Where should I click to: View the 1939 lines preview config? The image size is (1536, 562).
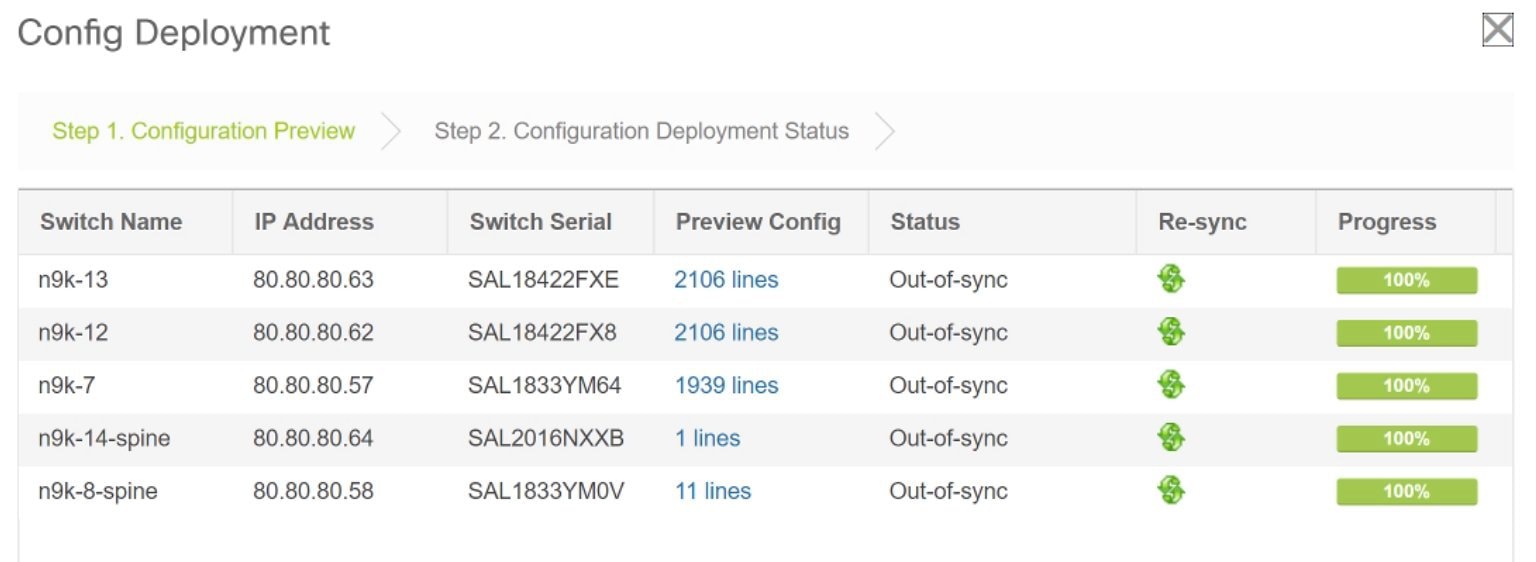pos(726,385)
